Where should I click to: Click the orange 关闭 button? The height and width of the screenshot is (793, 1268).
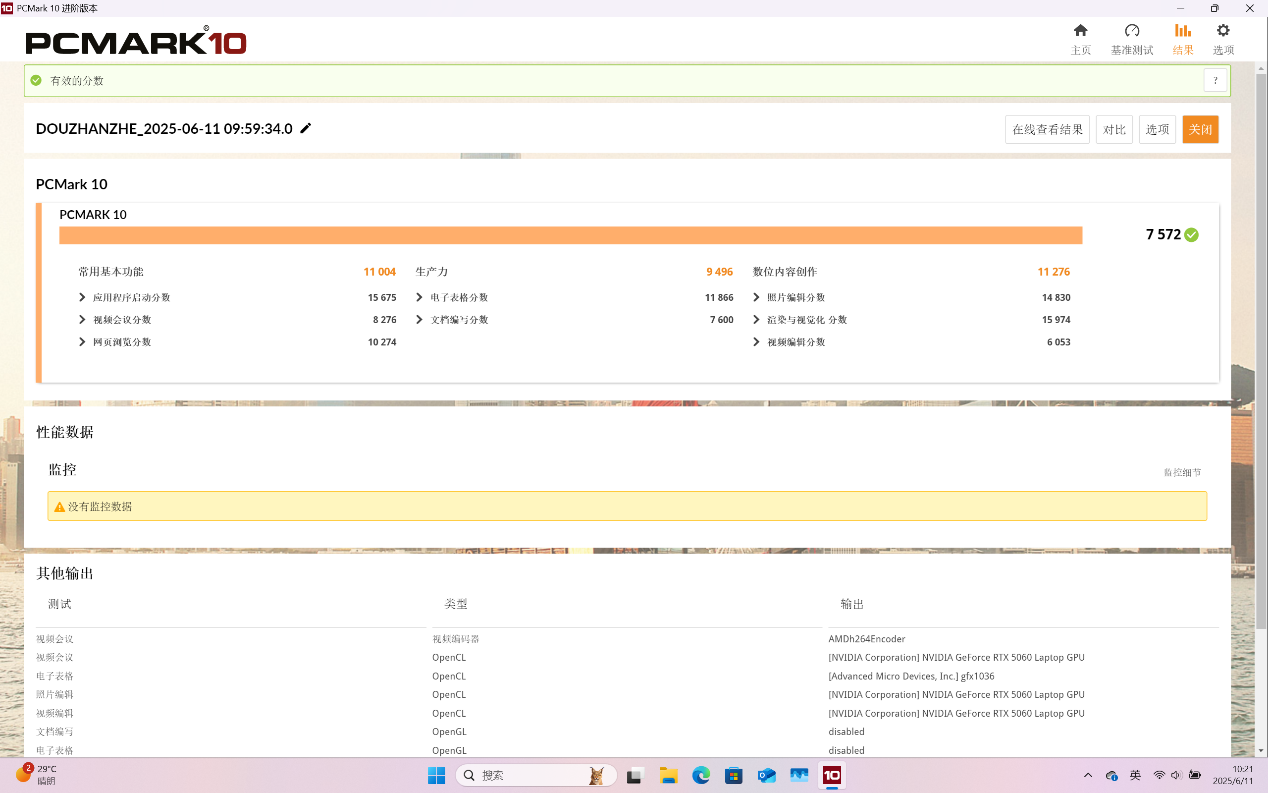click(1200, 129)
